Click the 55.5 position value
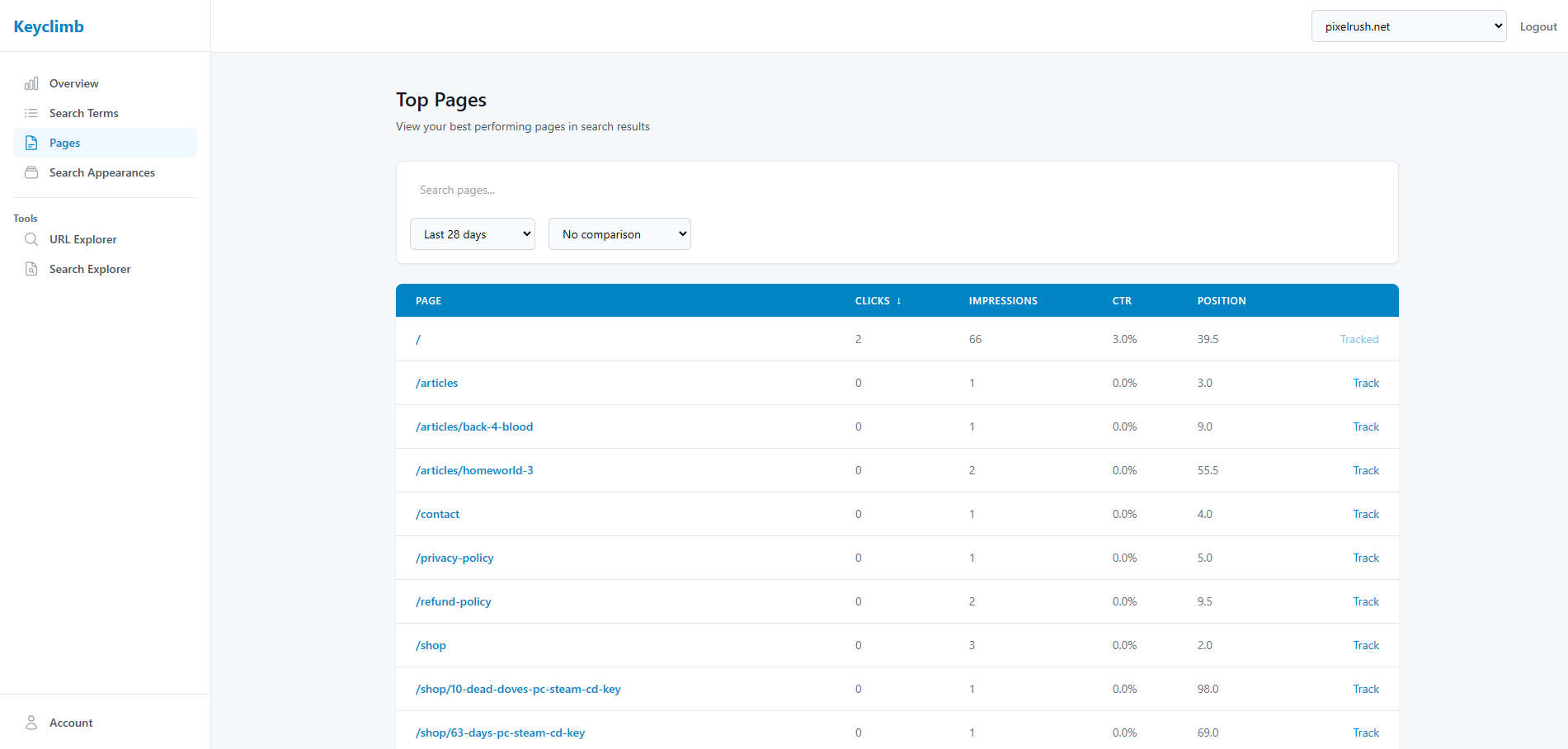The width and height of the screenshot is (1568, 749). (1208, 470)
